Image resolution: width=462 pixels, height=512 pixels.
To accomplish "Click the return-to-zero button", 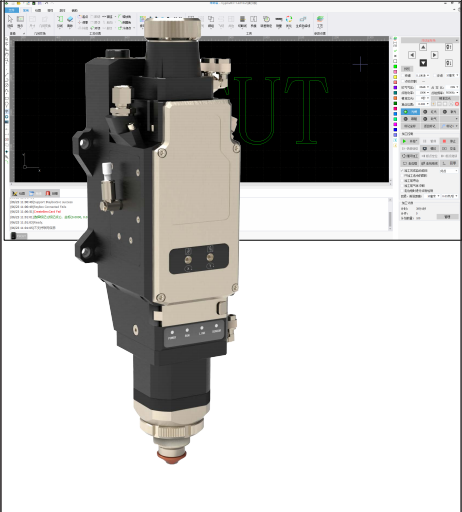I will (449, 163).
